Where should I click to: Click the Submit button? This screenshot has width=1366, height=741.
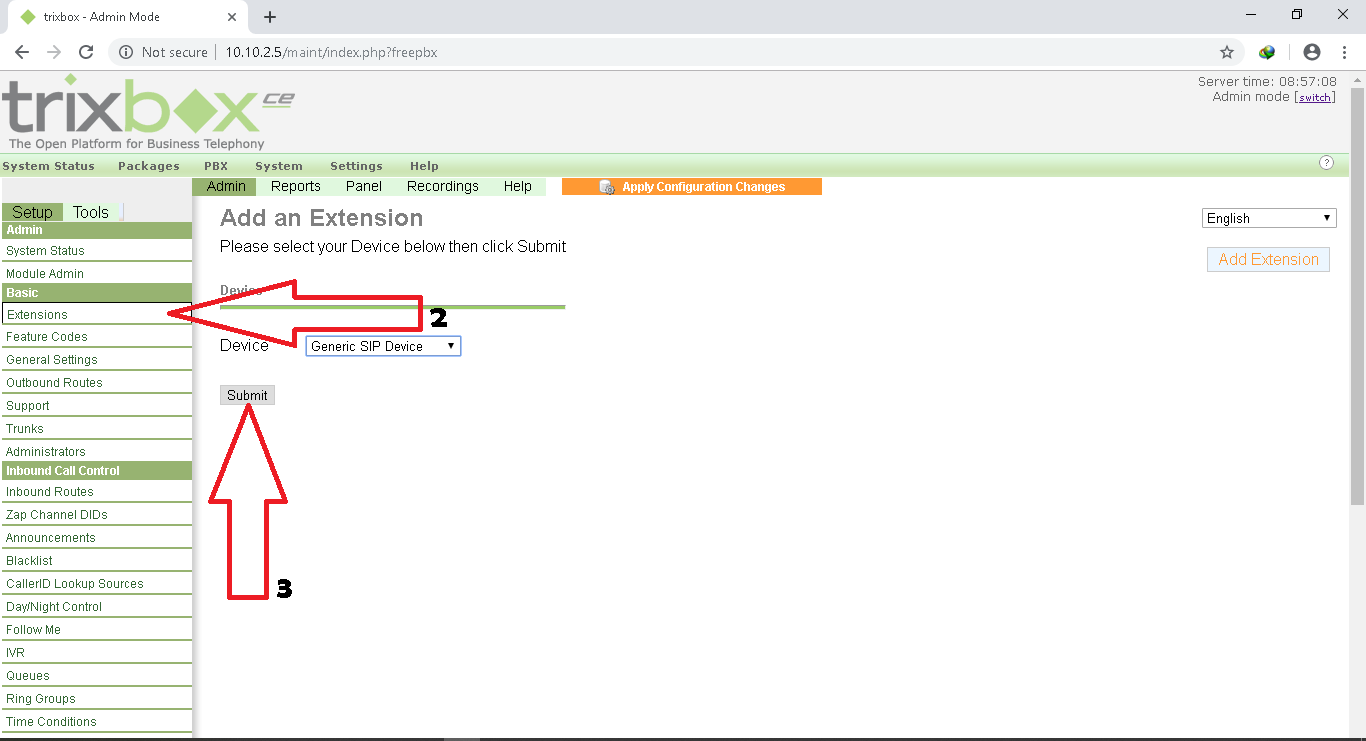point(247,395)
